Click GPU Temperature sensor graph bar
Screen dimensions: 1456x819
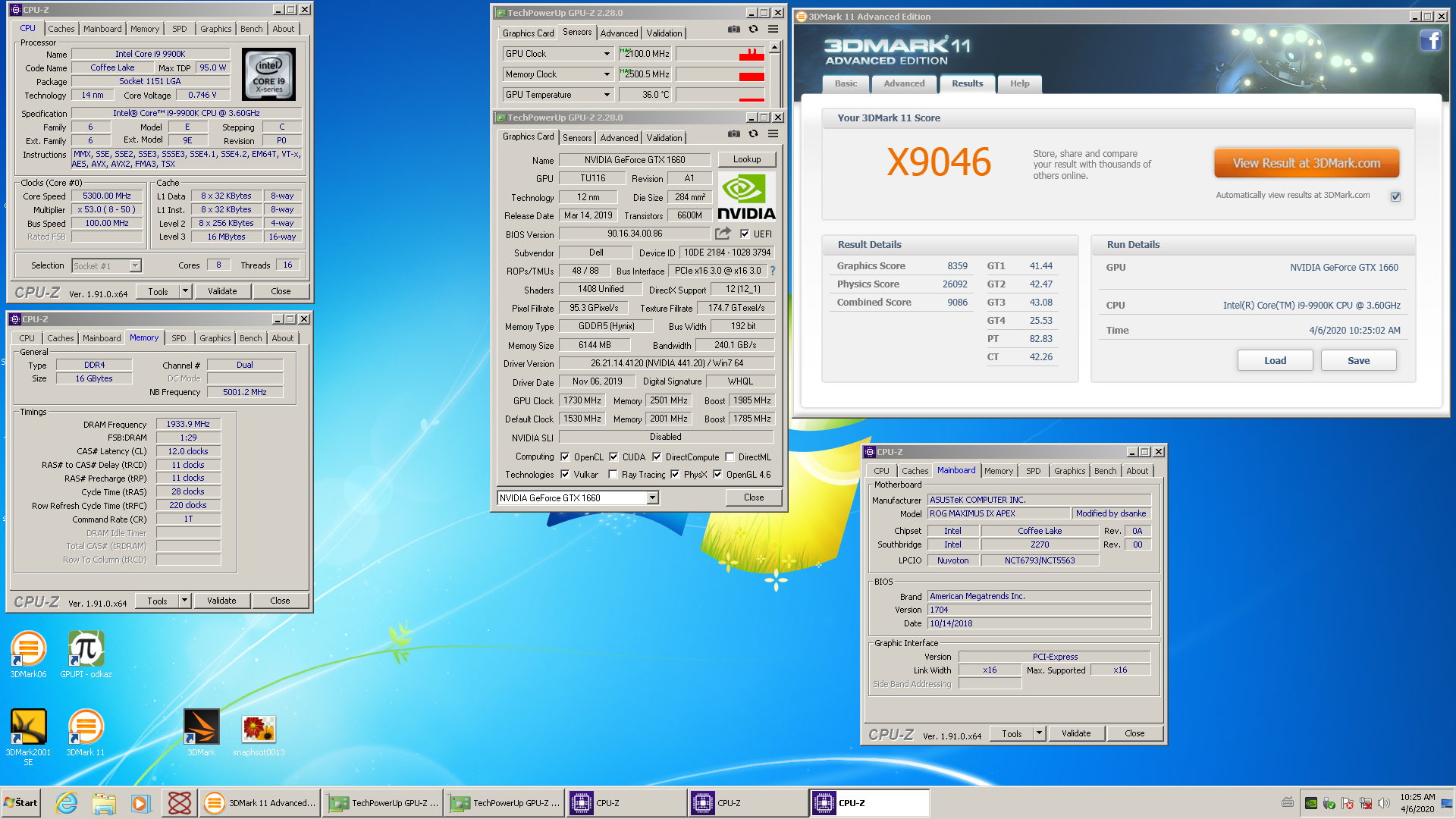(720, 95)
